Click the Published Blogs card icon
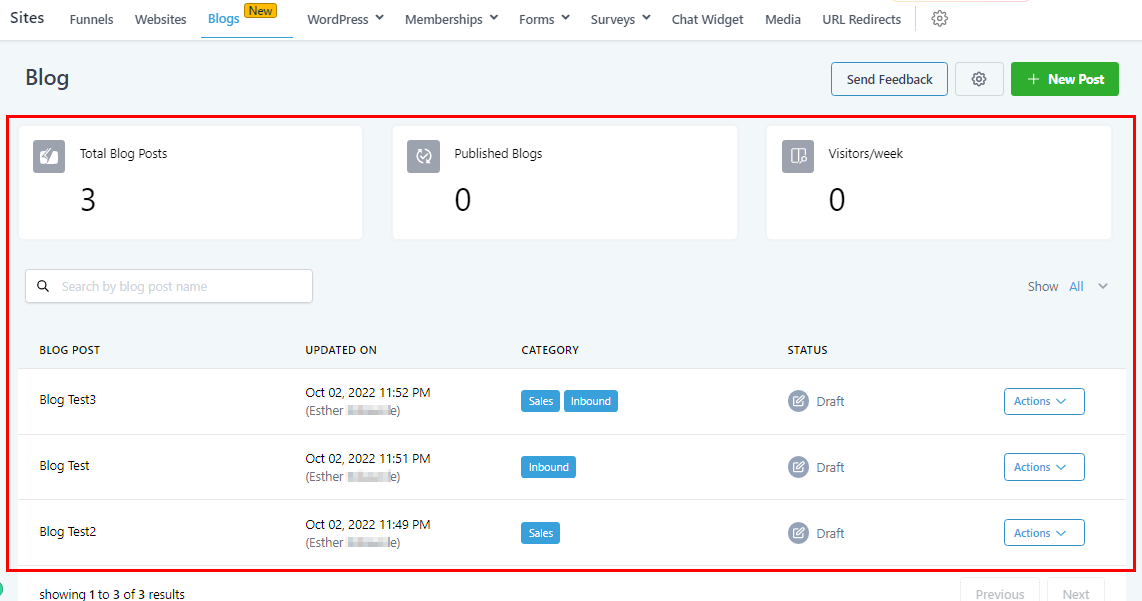This screenshot has height=601, width=1142. point(423,157)
